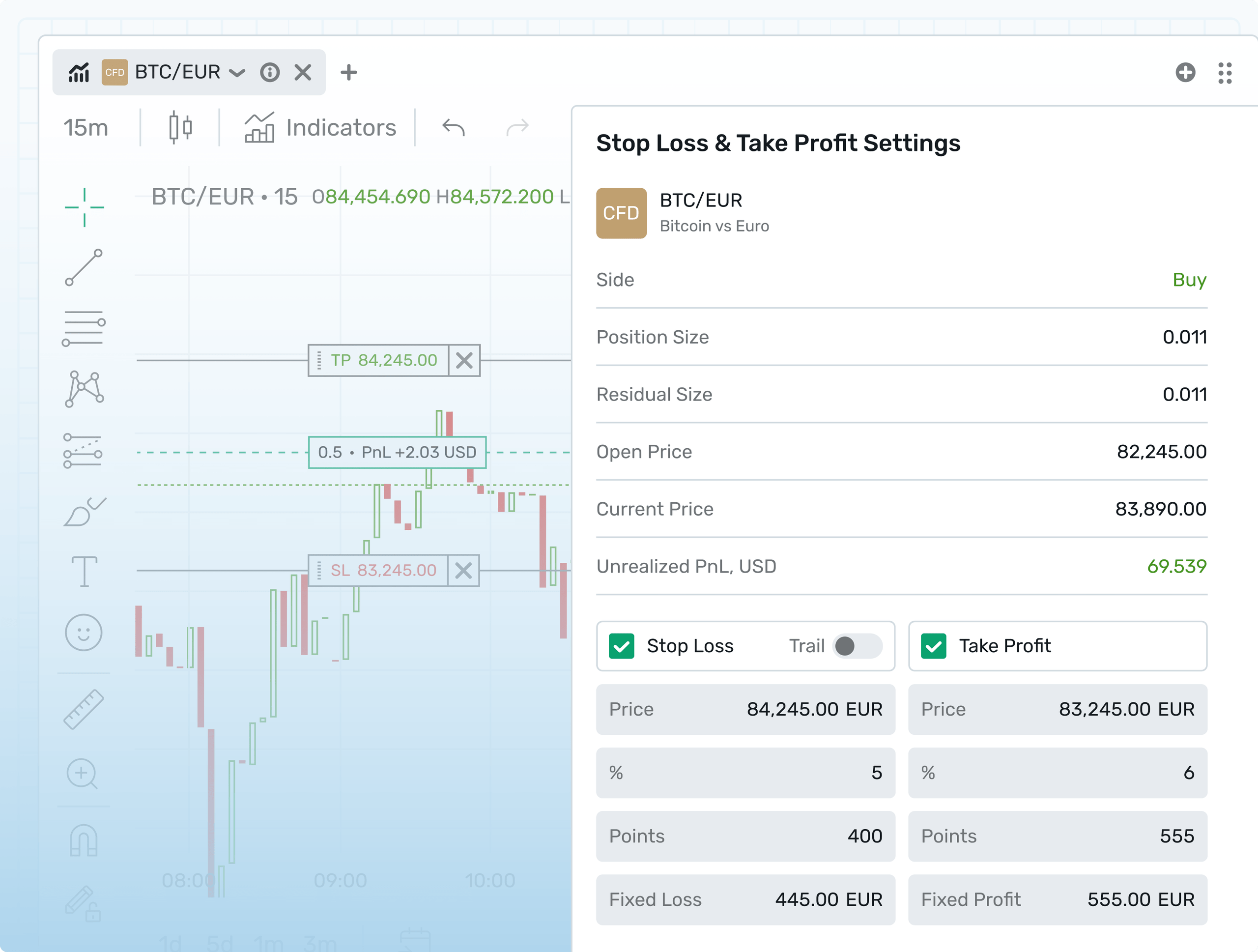Enable the Trail toggle switch
This screenshot has height=952, width=1258.
pyautogui.click(x=857, y=646)
